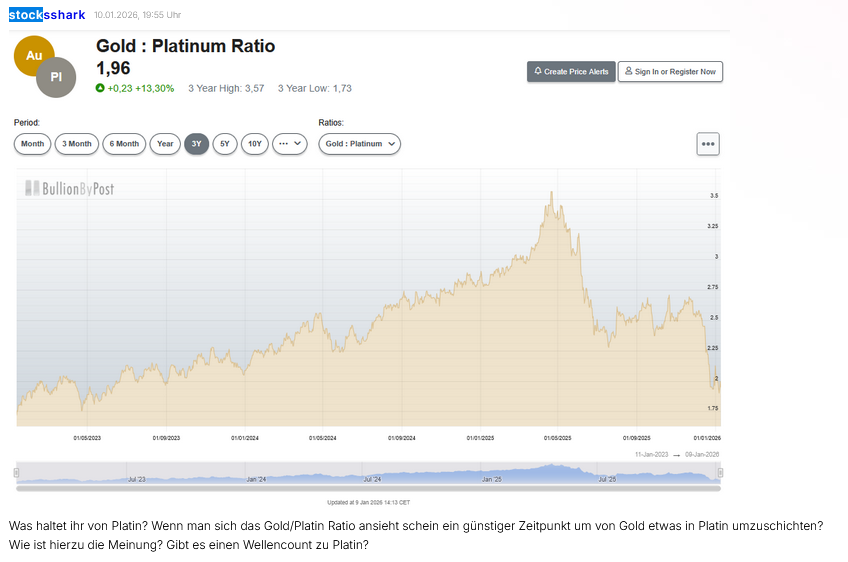Open the stocksshark user profile link
Image resolution: width=848 pixels, height=562 pixels.
[47, 15]
